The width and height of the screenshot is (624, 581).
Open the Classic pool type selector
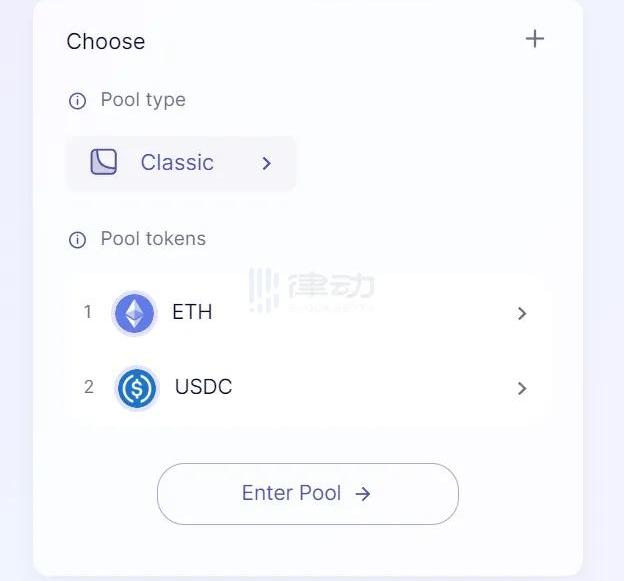click(x=181, y=163)
